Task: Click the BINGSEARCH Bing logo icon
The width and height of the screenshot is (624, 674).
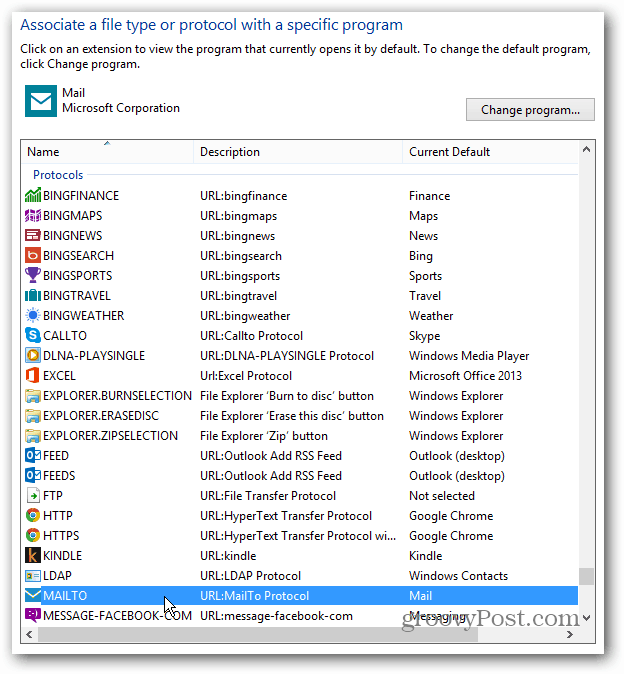Action: [x=33, y=255]
